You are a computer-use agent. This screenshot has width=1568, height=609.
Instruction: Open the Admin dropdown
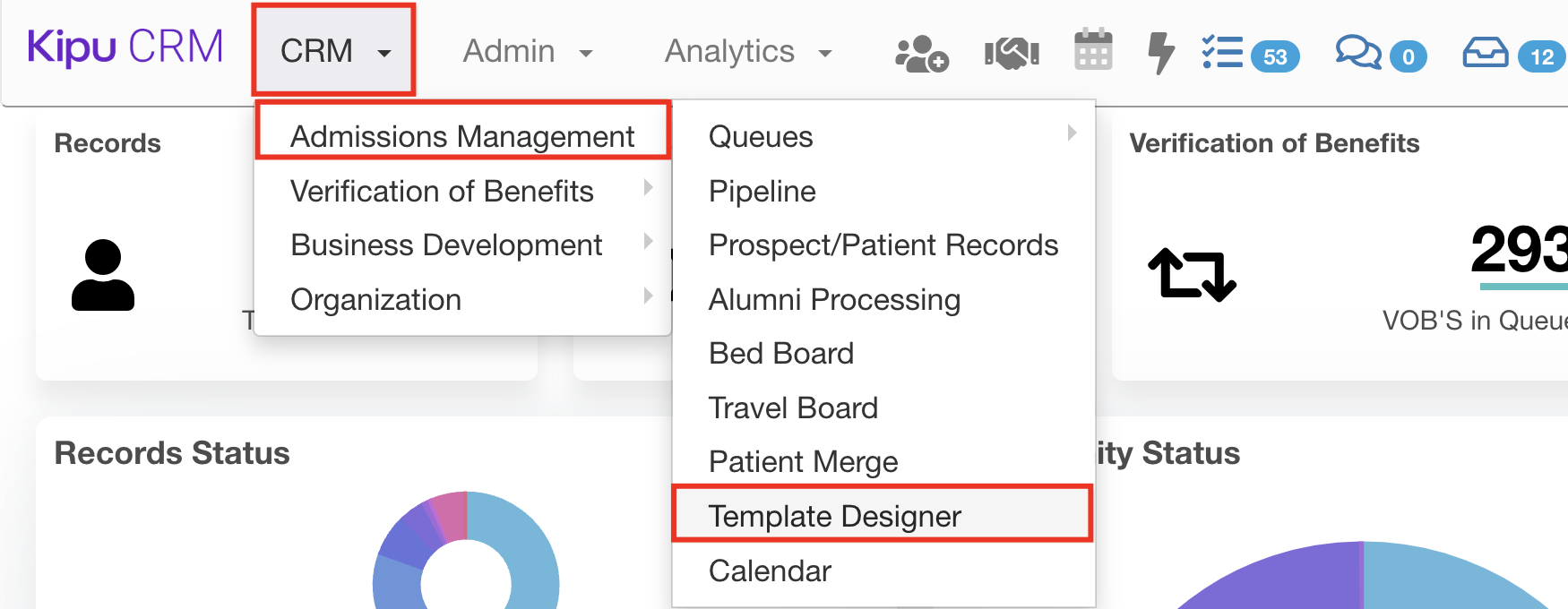[527, 52]
